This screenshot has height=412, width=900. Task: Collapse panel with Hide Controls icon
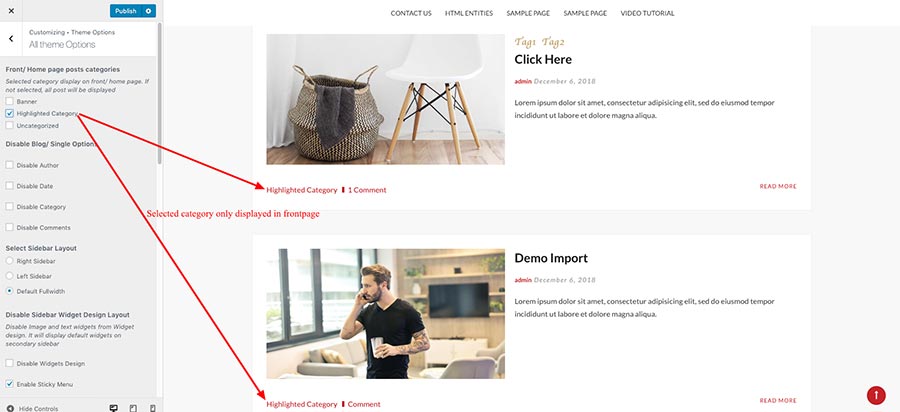coord(10,409)
